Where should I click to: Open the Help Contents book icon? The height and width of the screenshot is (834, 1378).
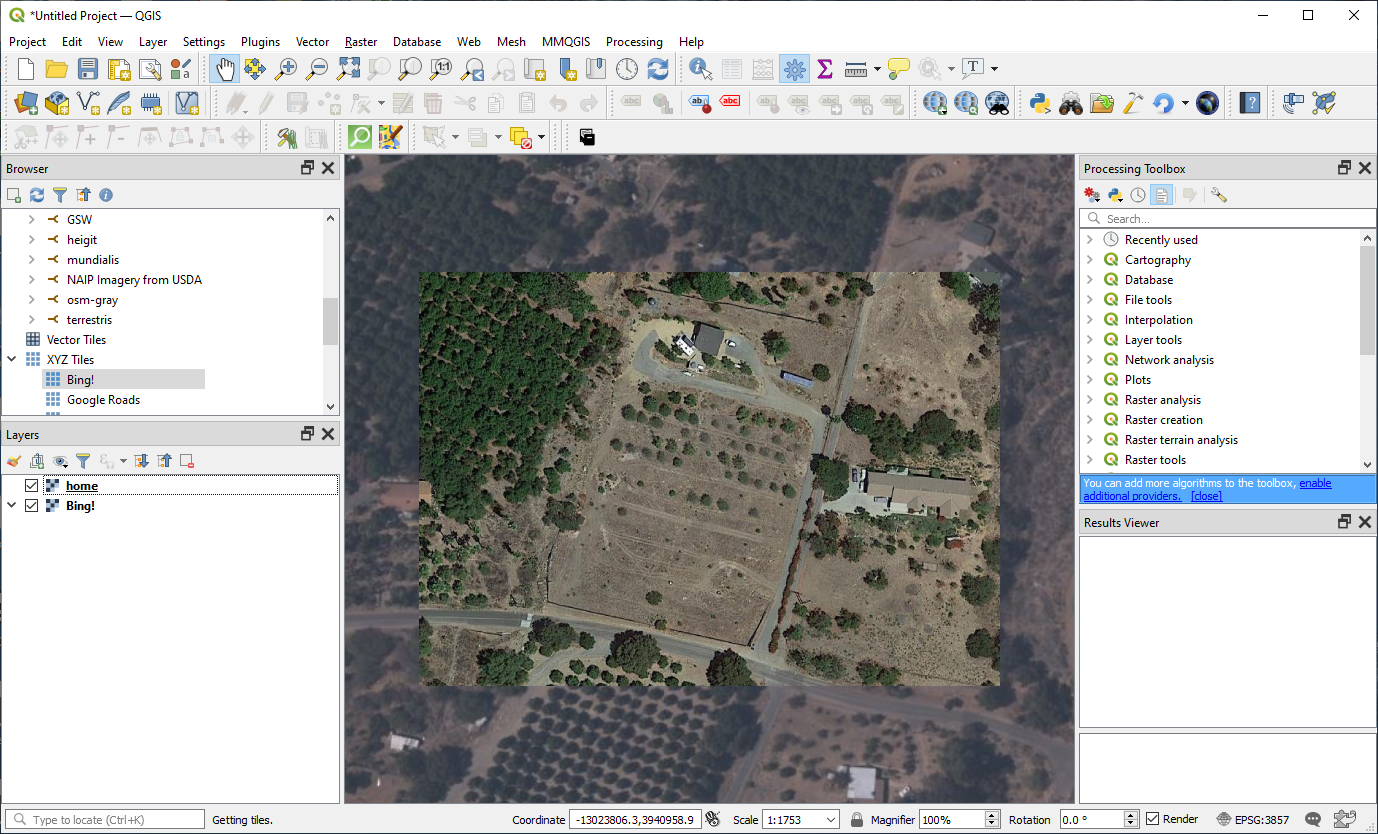(1250, 102)
